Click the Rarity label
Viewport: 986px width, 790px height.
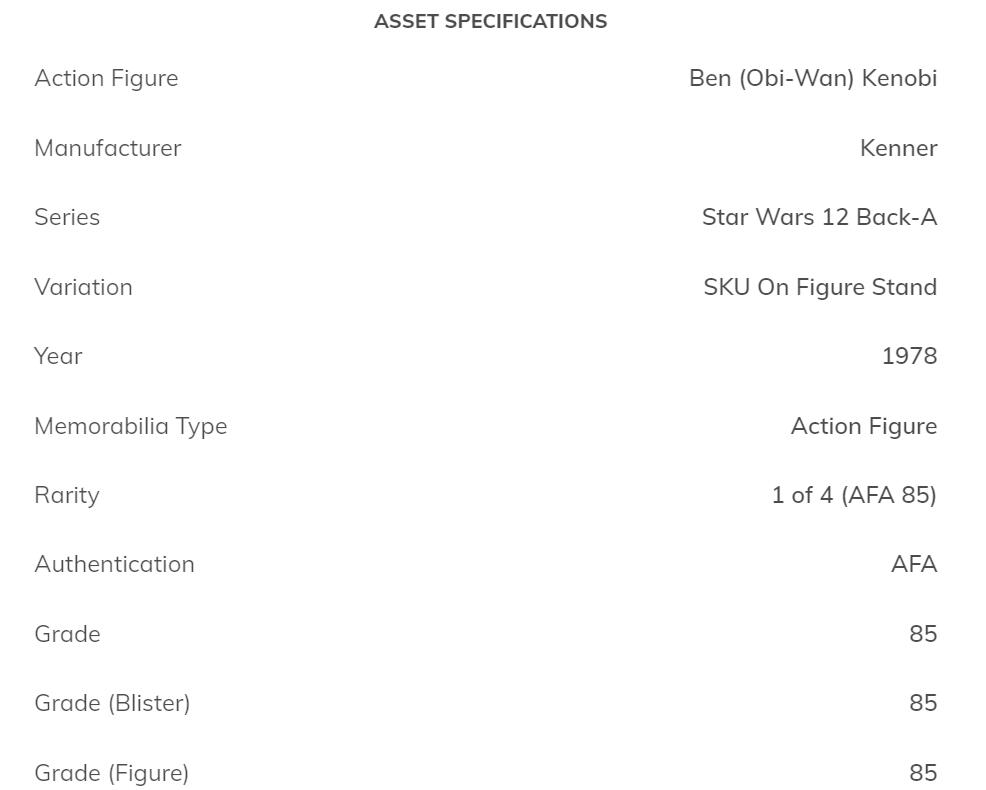[66, 495]
